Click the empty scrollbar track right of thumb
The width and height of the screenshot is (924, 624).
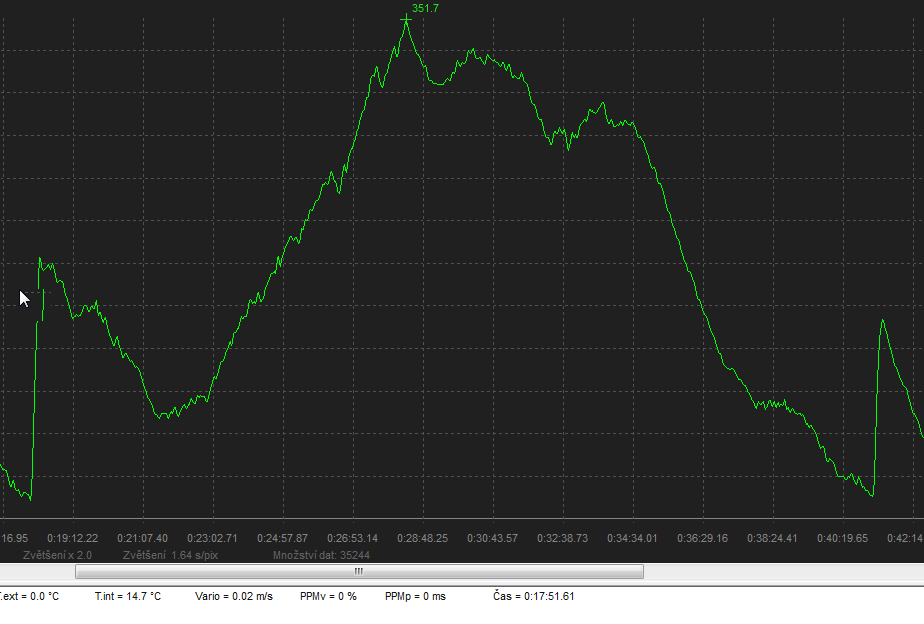tap(780, 572)
